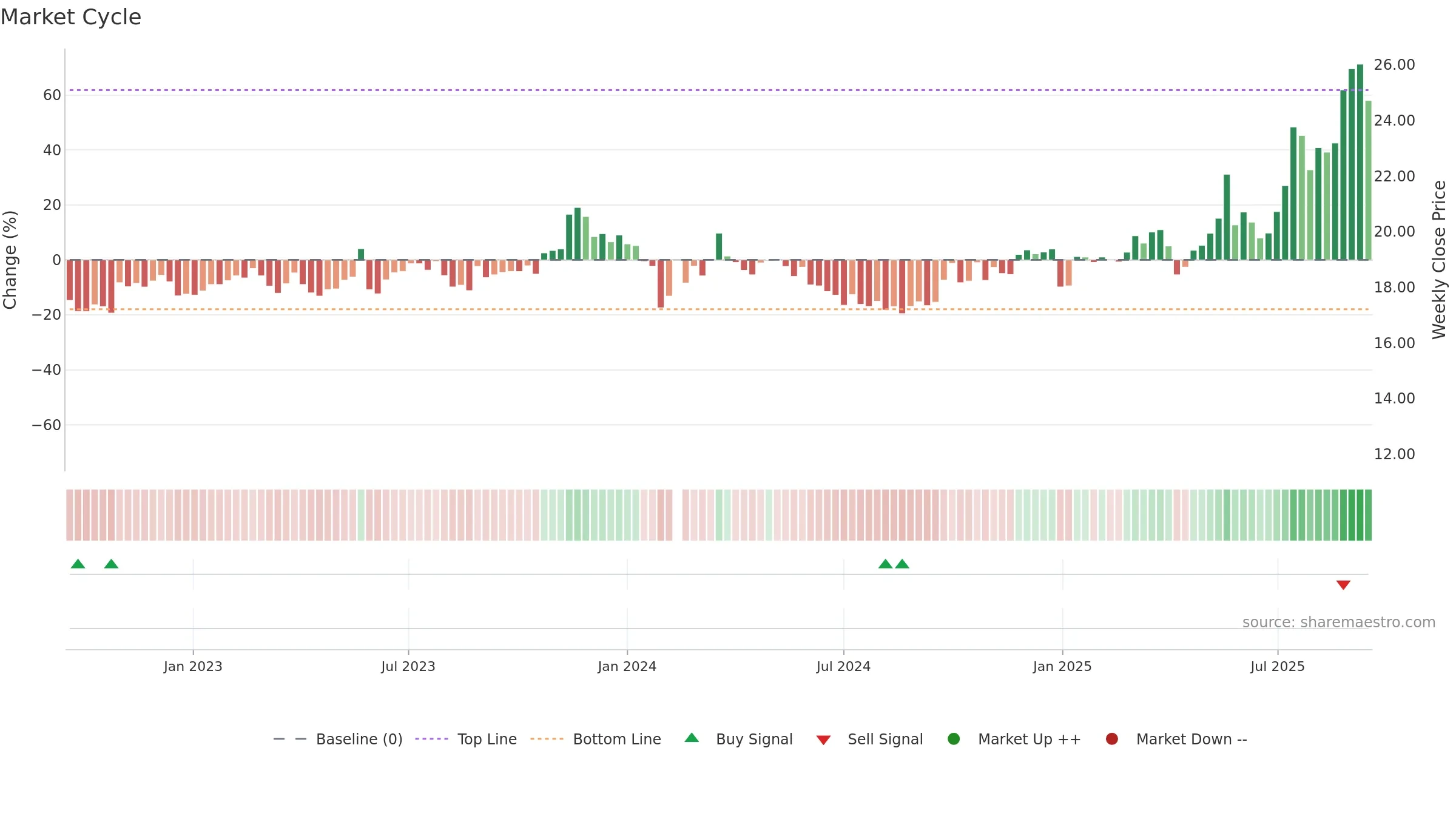Toggle the Market Down -- legend entry
The image size is (1456, 819).
[x=1176, y=739]
